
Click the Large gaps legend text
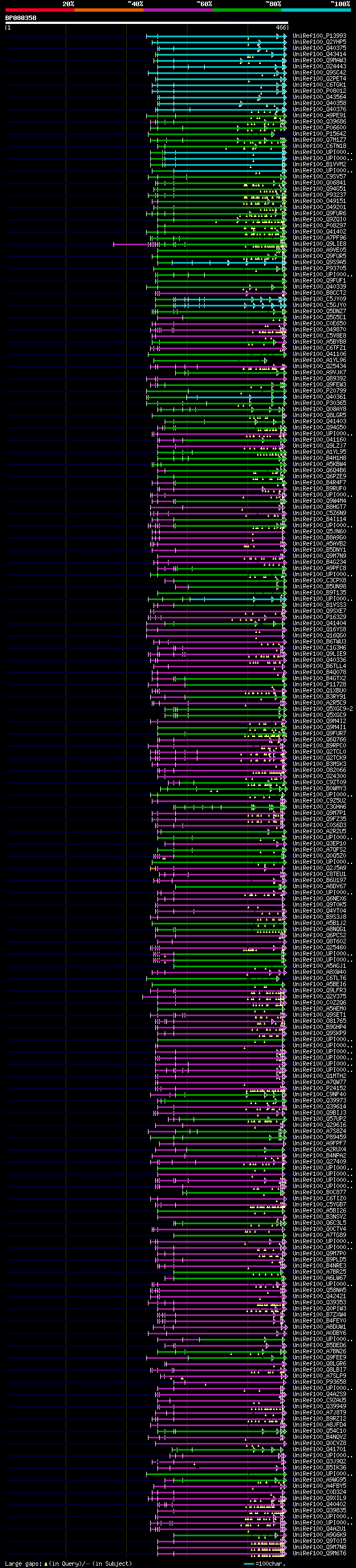67,1563
